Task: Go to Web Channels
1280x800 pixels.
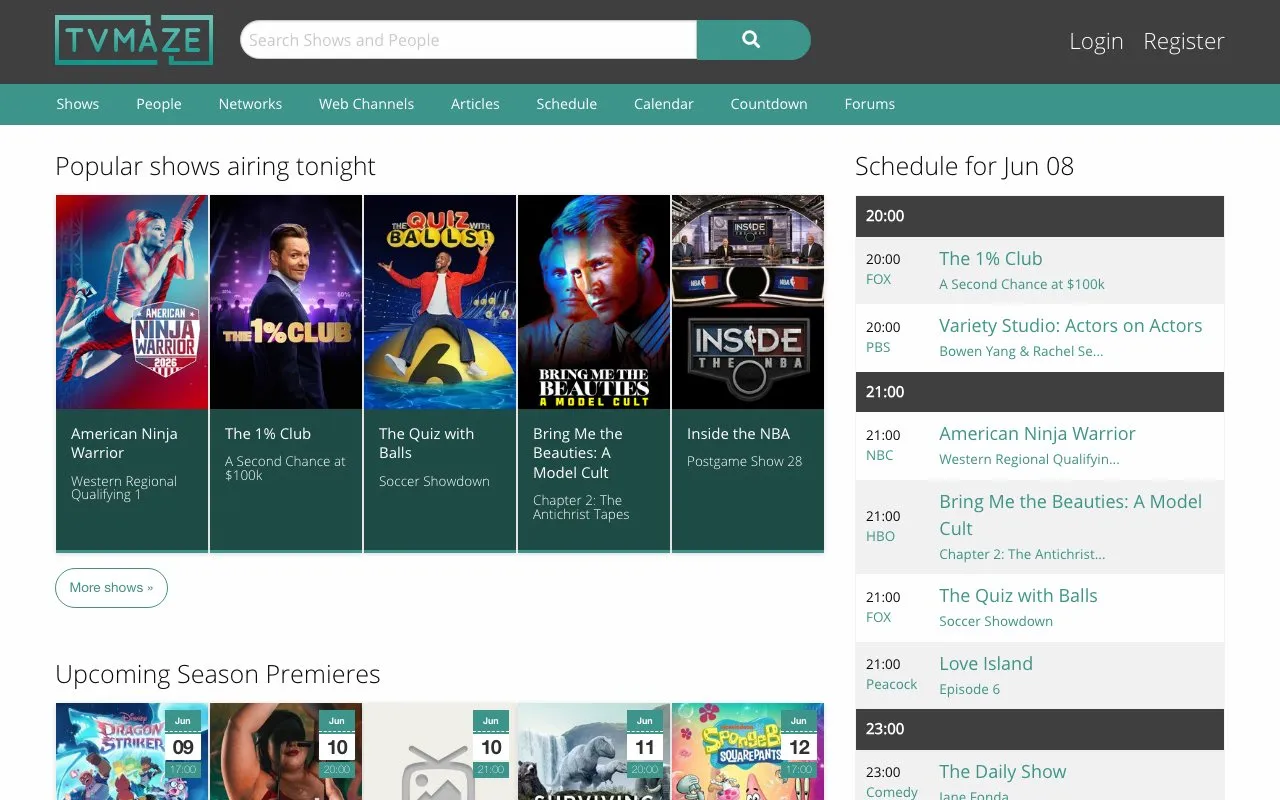Action: [x=366, y=104]
